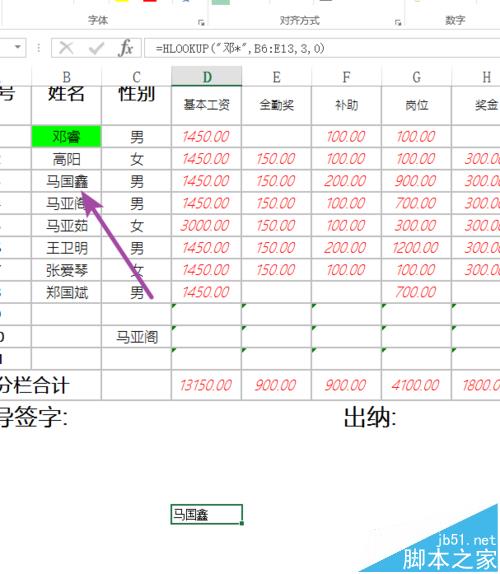
Task: Select the 郑国斌 name cell
Action: [x=67, y=292]
